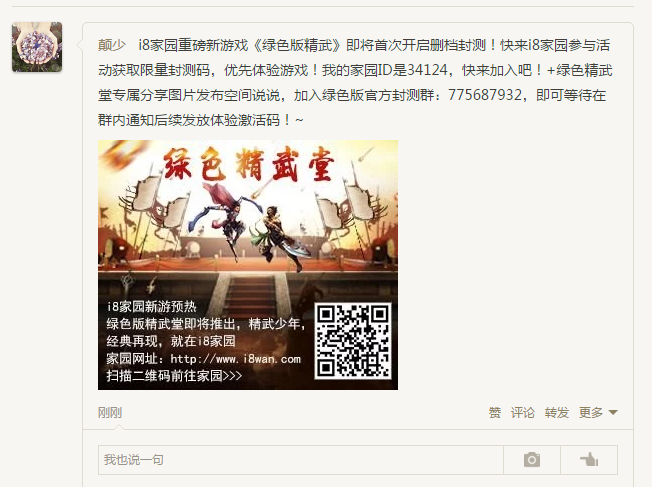Click the http://www.i8wan.com address in the poster
This screenshot has height=487, width=652.
(x=235, y=359)
